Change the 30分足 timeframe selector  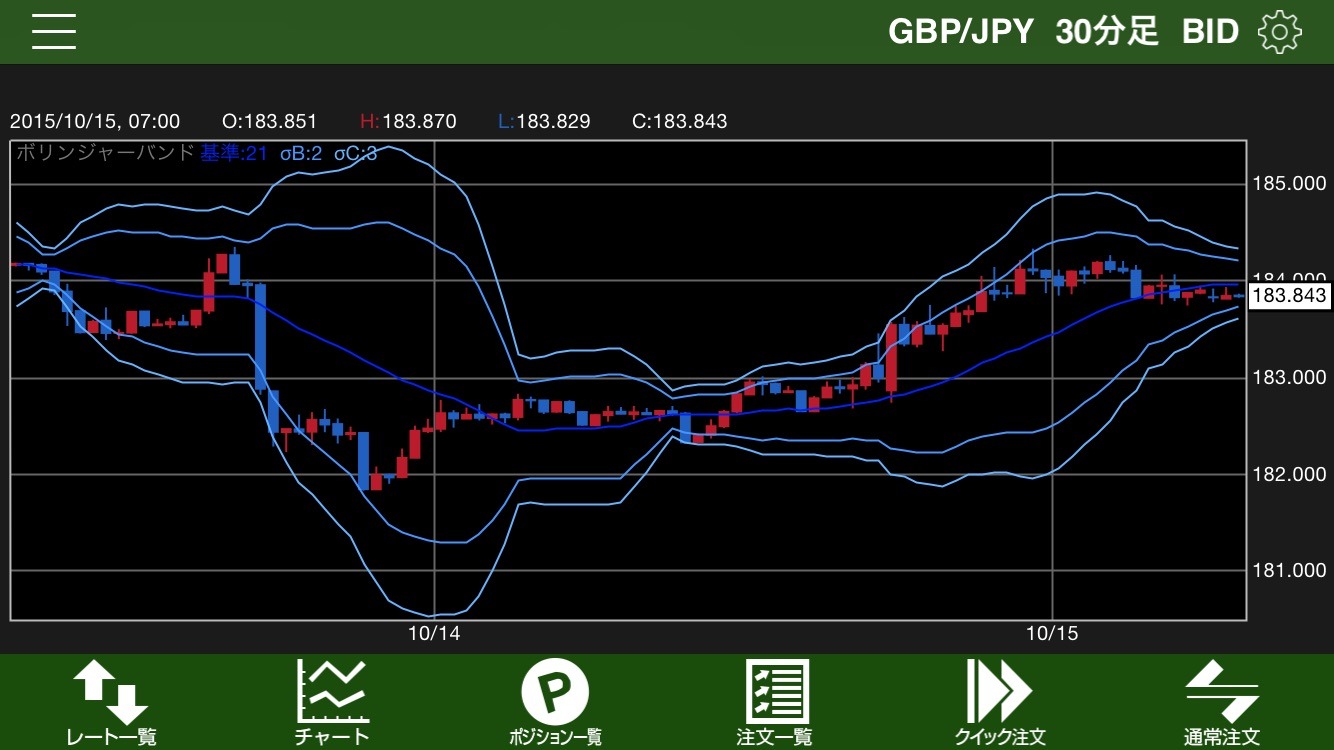click(1106, 32)
